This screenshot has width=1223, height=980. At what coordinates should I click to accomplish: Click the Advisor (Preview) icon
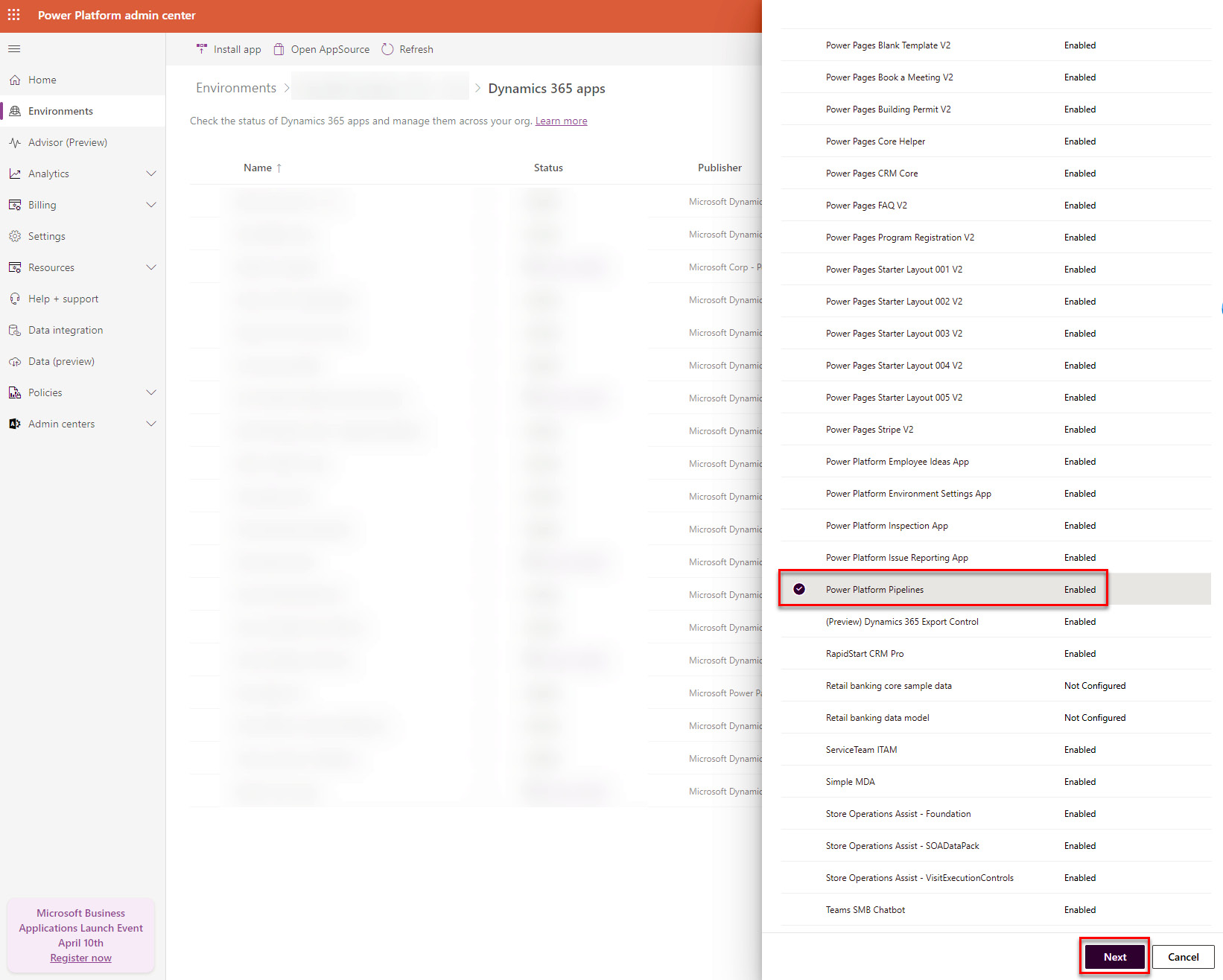click(x=15, y=142)
